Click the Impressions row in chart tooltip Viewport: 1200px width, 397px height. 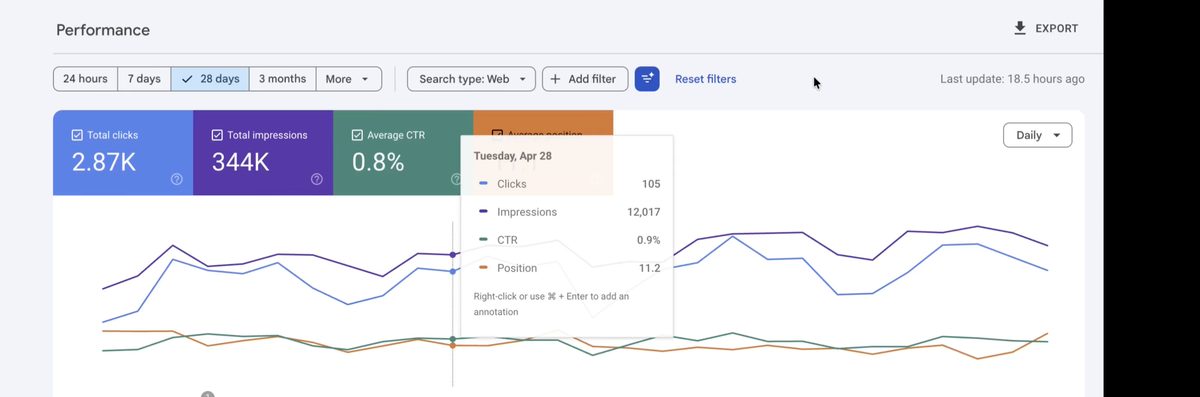pyautogui.click(x=566, y=212)
